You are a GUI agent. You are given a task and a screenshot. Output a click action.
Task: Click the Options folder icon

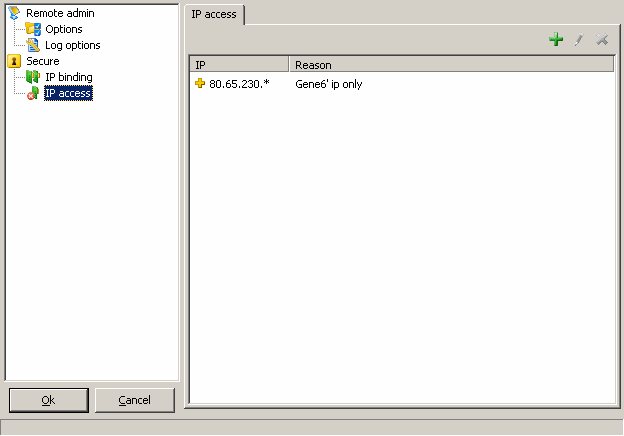click(33, 29)
